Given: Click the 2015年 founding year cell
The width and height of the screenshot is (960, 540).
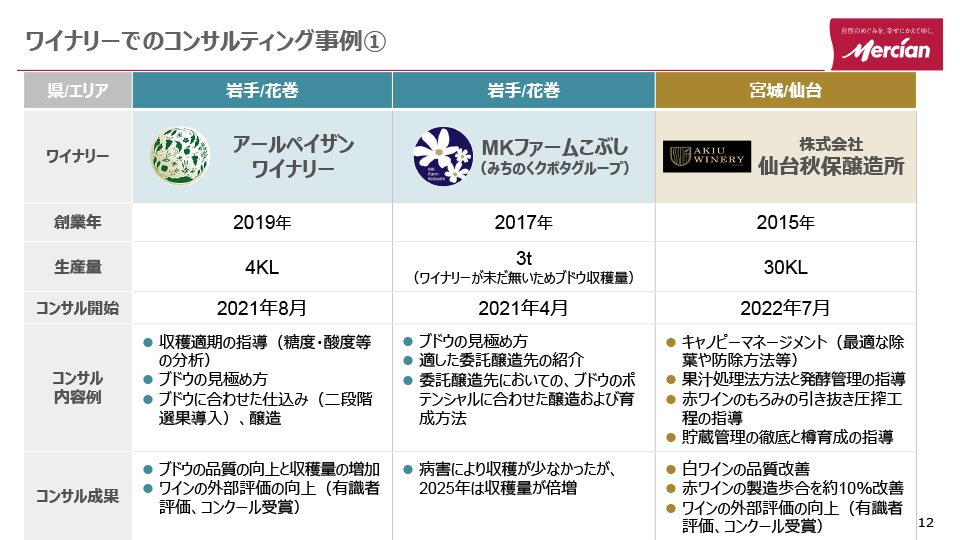Looking at the screenshot, I should (786, 222).
